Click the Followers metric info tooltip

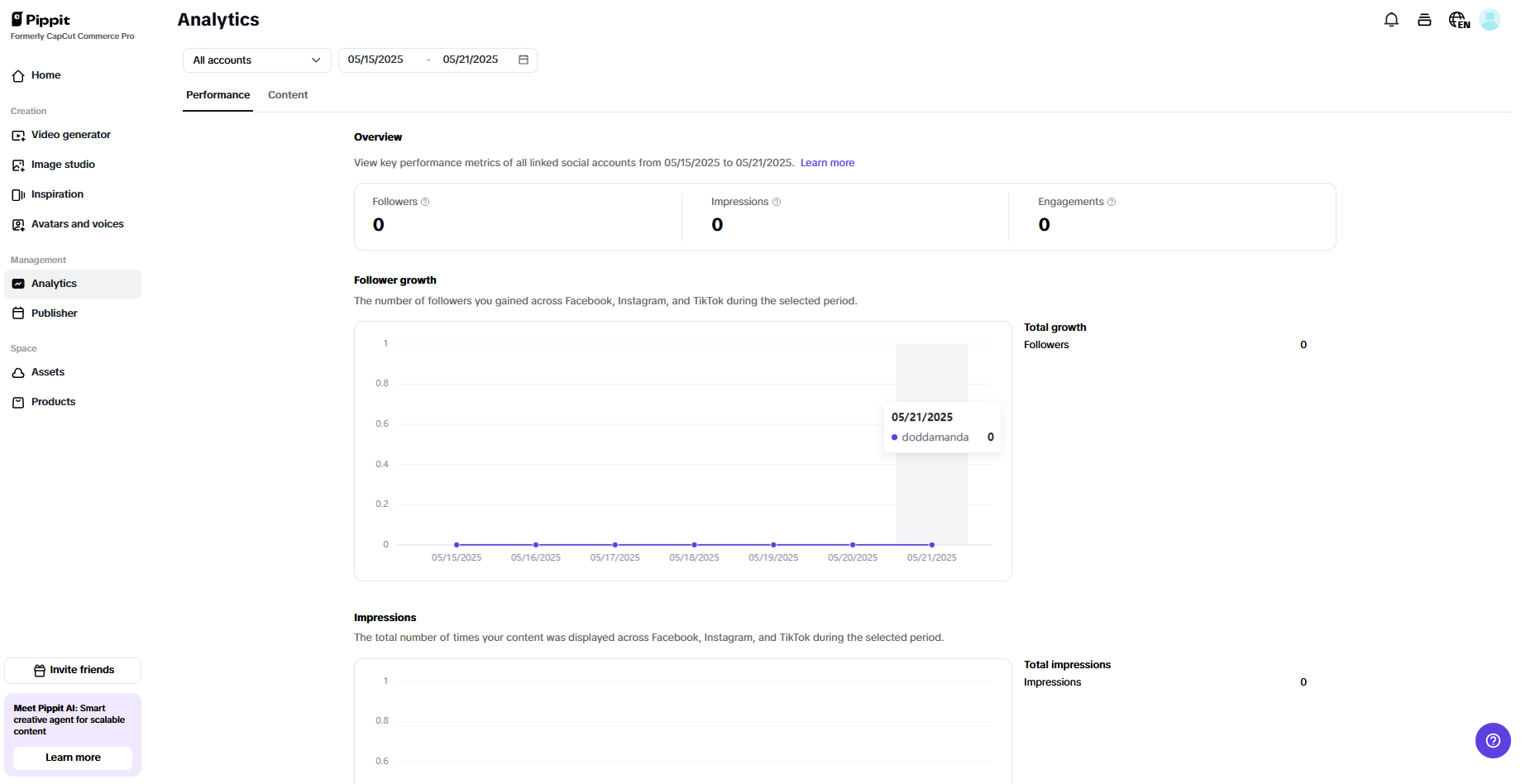point(426,201)
